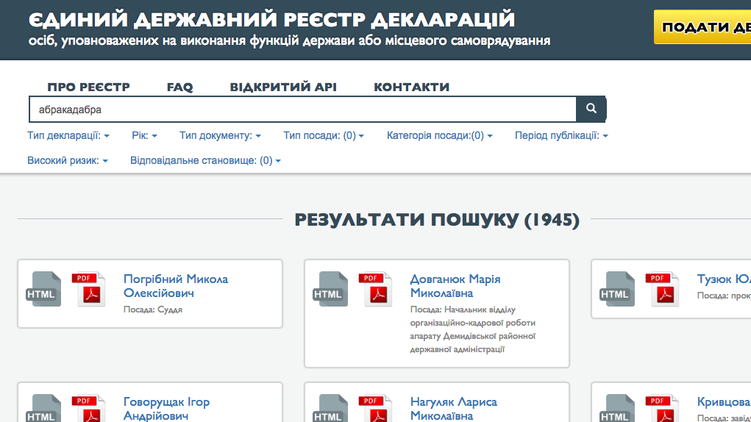This screenshot has height=422, width=751.
Task: Click the search field containing абракадабра
Action: click(x=300, y=109)
